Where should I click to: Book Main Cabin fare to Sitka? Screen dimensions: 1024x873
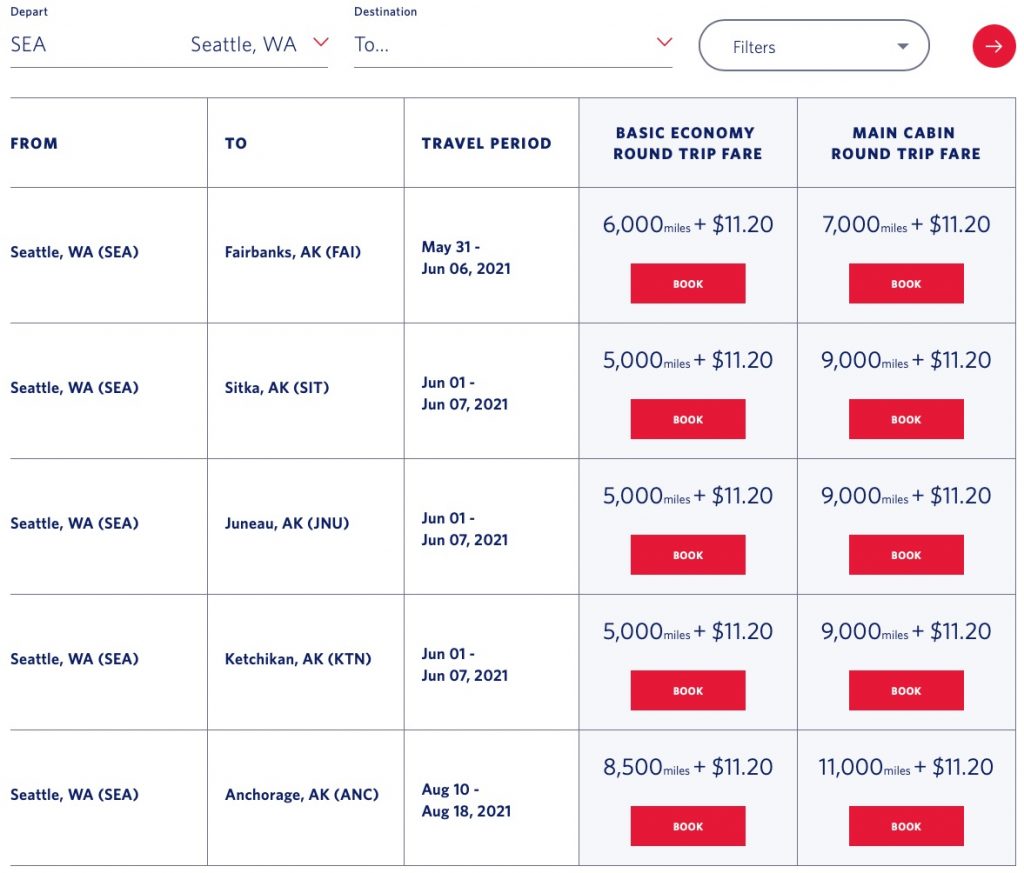(906, 420)
